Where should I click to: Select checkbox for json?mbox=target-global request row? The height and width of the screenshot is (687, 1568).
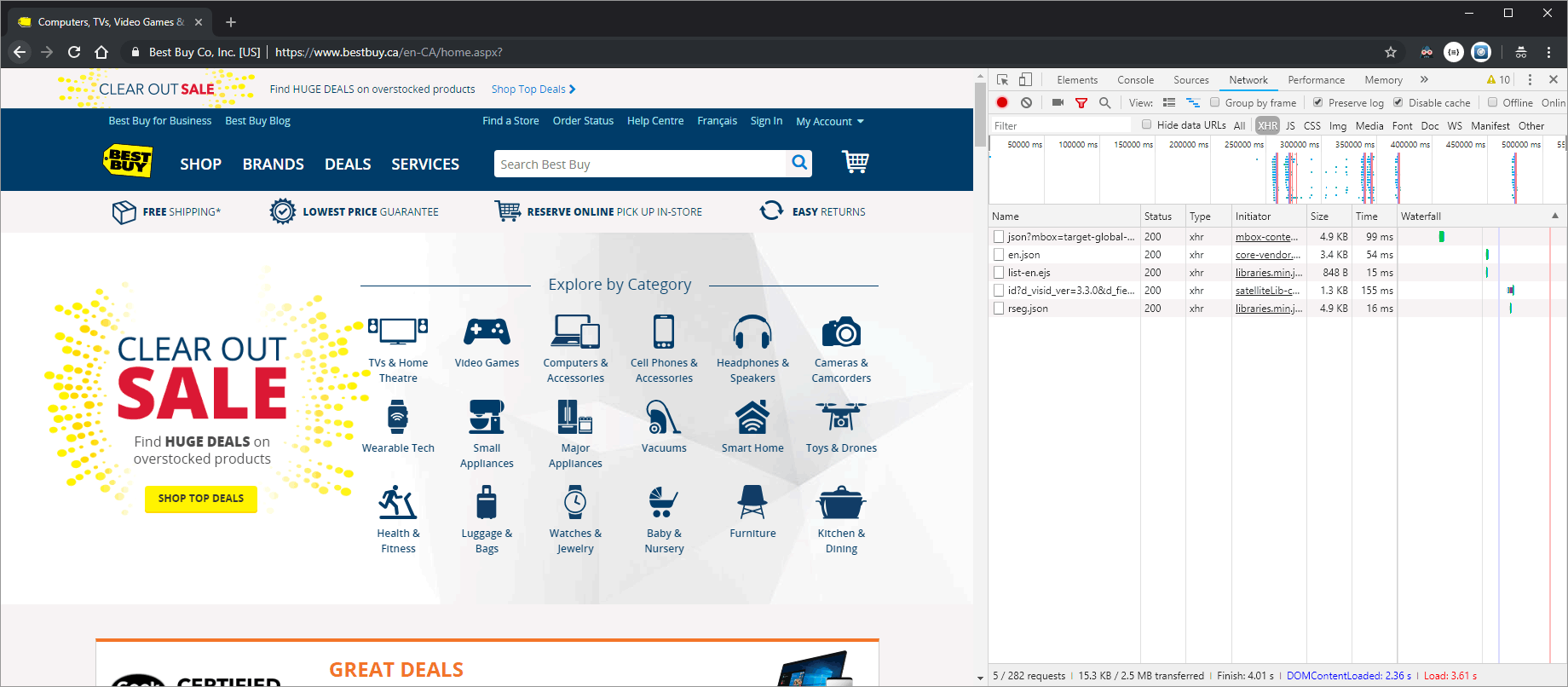tap(999, 236)
